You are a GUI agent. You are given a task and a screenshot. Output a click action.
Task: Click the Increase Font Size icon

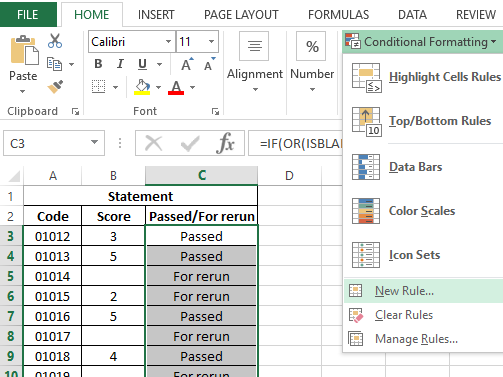(187, 64)
